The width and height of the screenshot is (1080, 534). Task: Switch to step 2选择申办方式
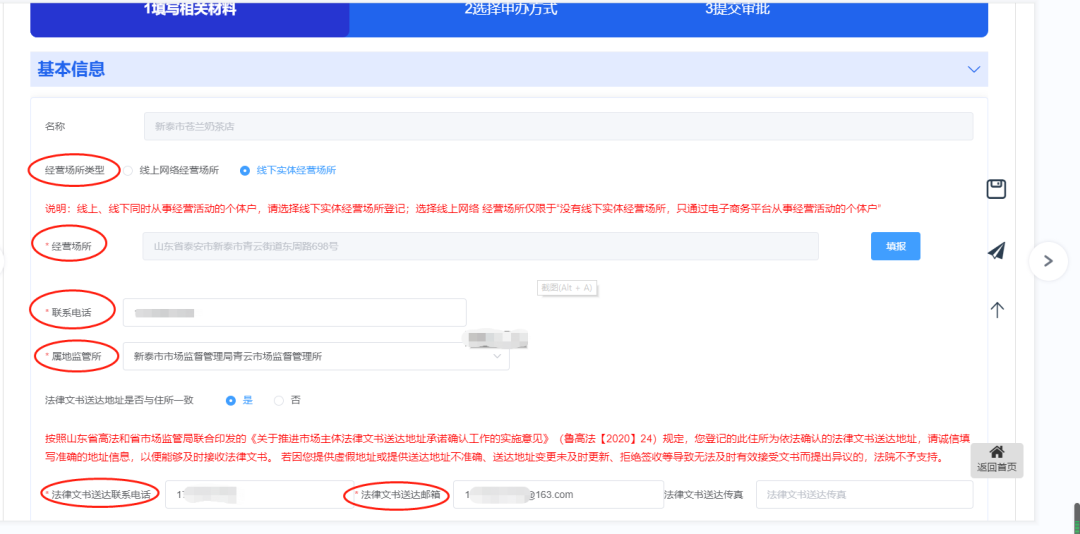pos(510,10)
